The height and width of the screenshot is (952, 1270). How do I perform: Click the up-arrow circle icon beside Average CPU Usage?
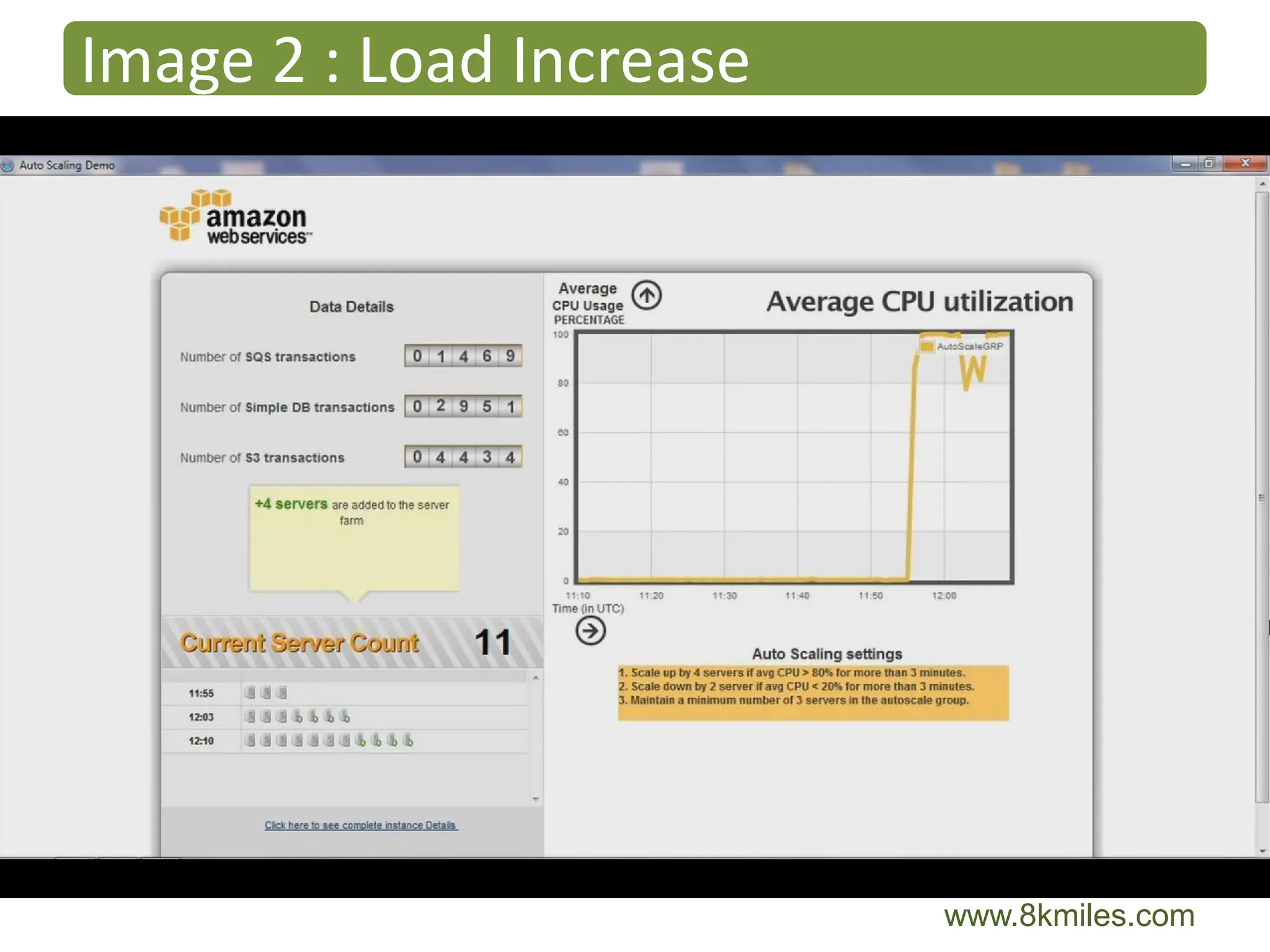pos(647,295)
